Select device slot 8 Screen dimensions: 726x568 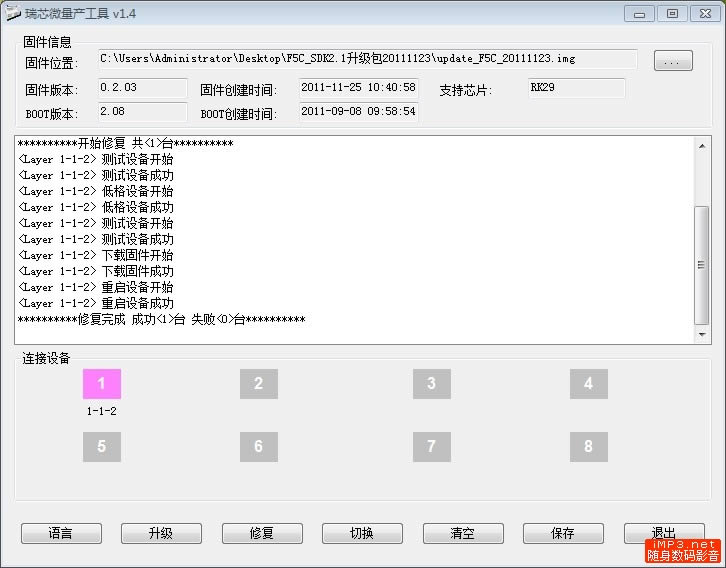click(588, 447)
